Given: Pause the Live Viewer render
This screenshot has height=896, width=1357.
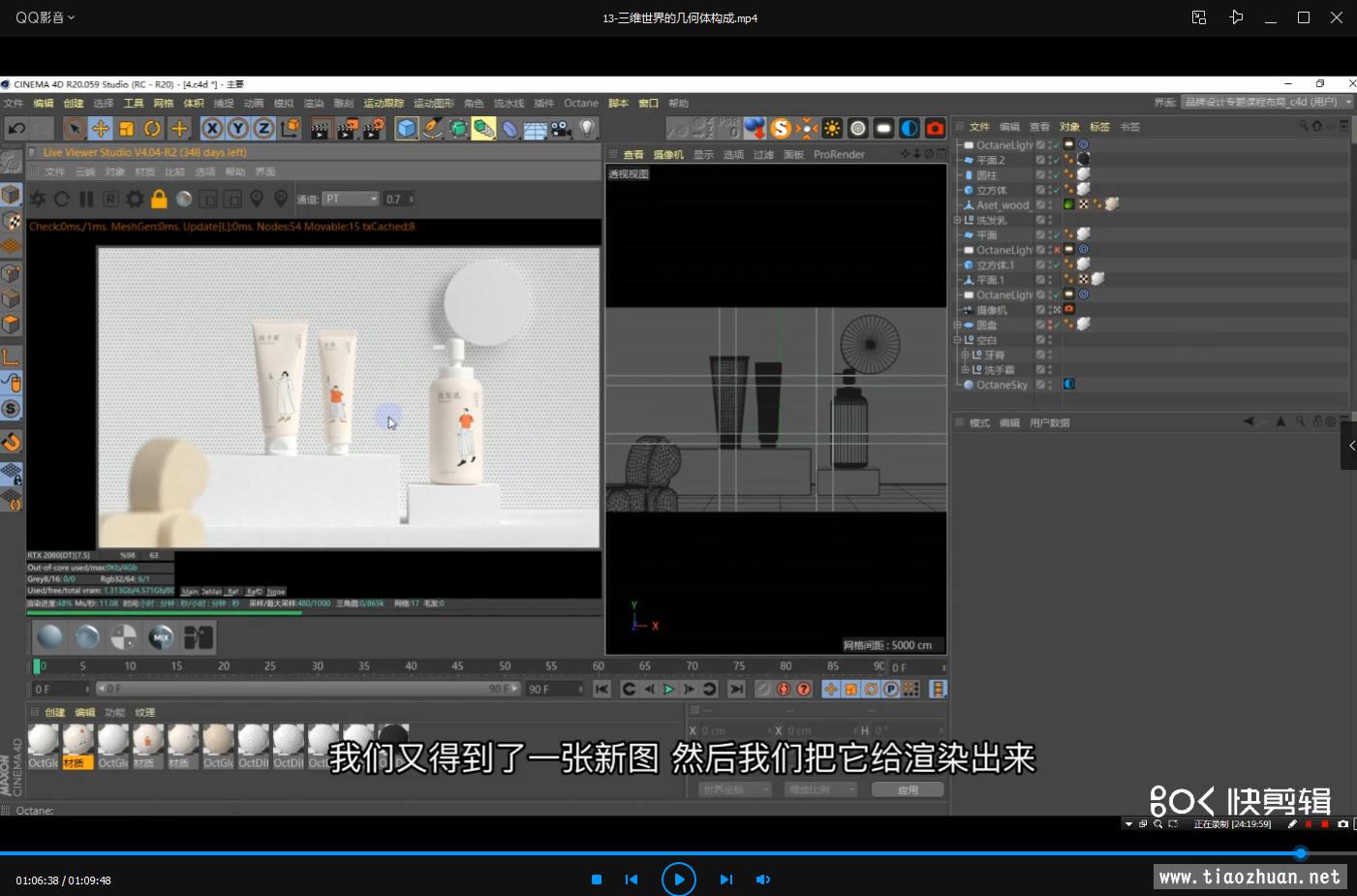Looking at the screenshot, I should [x=86, y=199].
